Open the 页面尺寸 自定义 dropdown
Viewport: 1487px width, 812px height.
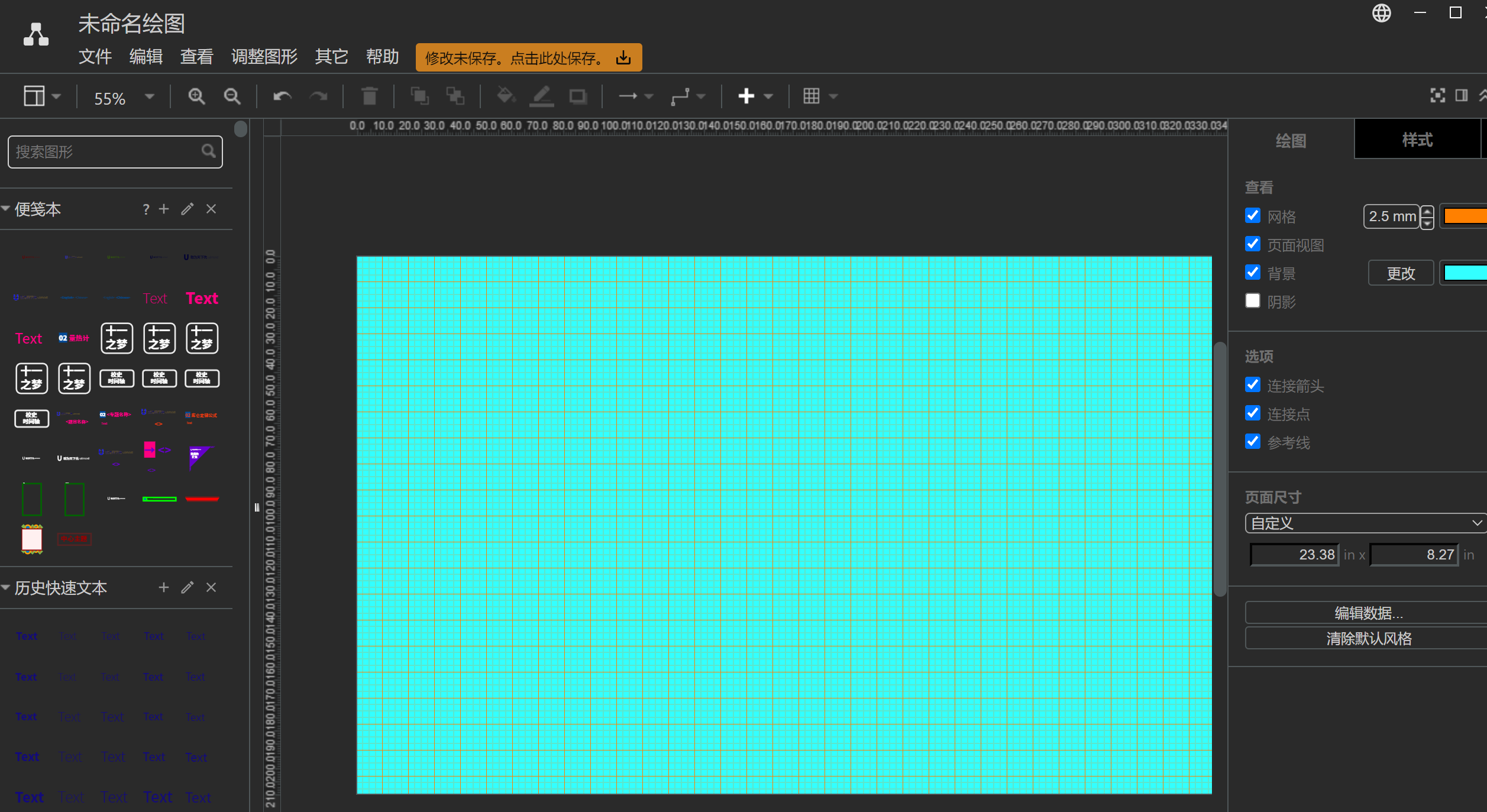click(x=1365, y=523)
